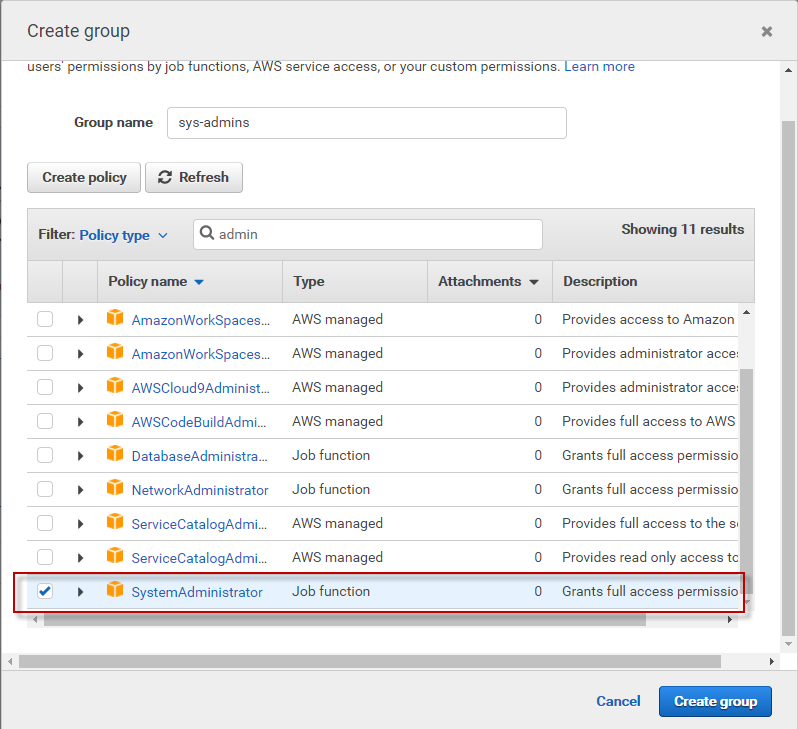
Task: Expand details for the SystemAdministrator row
Action: click(x=80, y=592)
